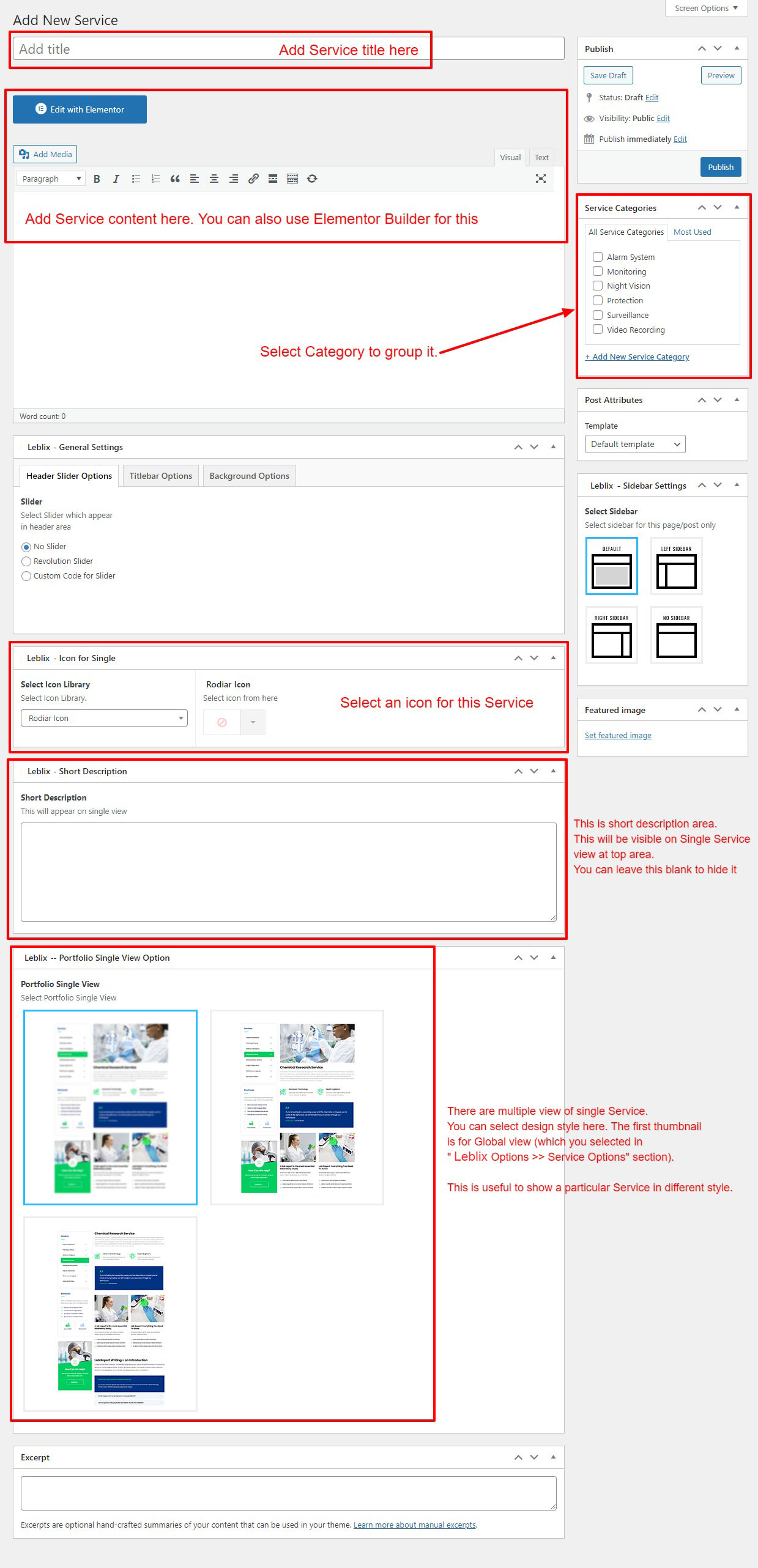
Task: Apply italic formatting in editor toolbar
Action: [x=116, y=179]
